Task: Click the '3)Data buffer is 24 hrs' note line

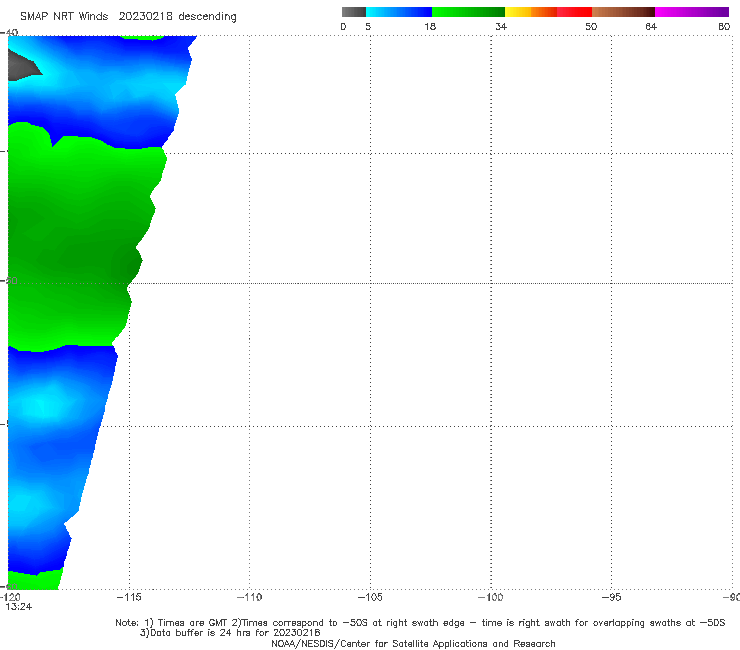Action: (x=230, y=633)
